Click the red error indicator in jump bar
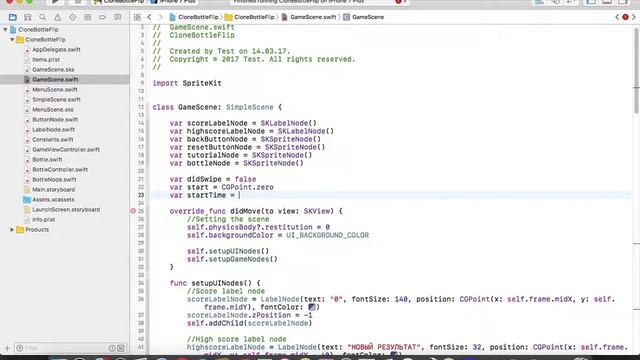Screen dimensions: 640x360 625,17
